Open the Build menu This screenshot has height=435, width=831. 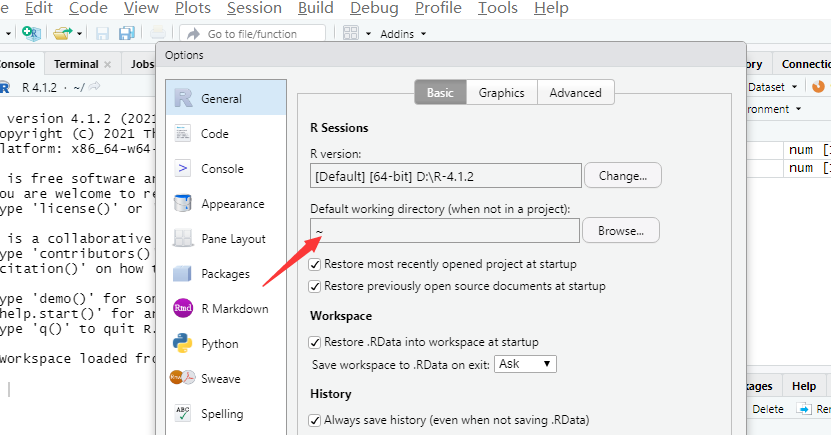(x=315, y=8)
